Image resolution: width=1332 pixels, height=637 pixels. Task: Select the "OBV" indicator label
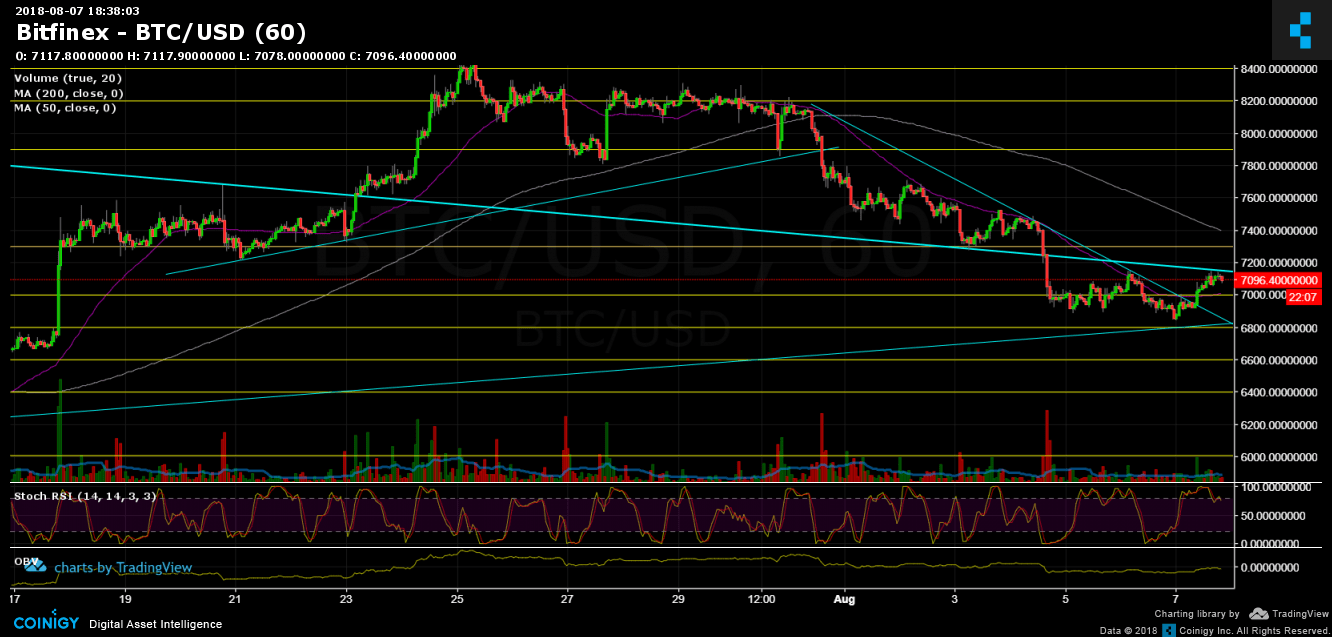(x=25, y=560)
